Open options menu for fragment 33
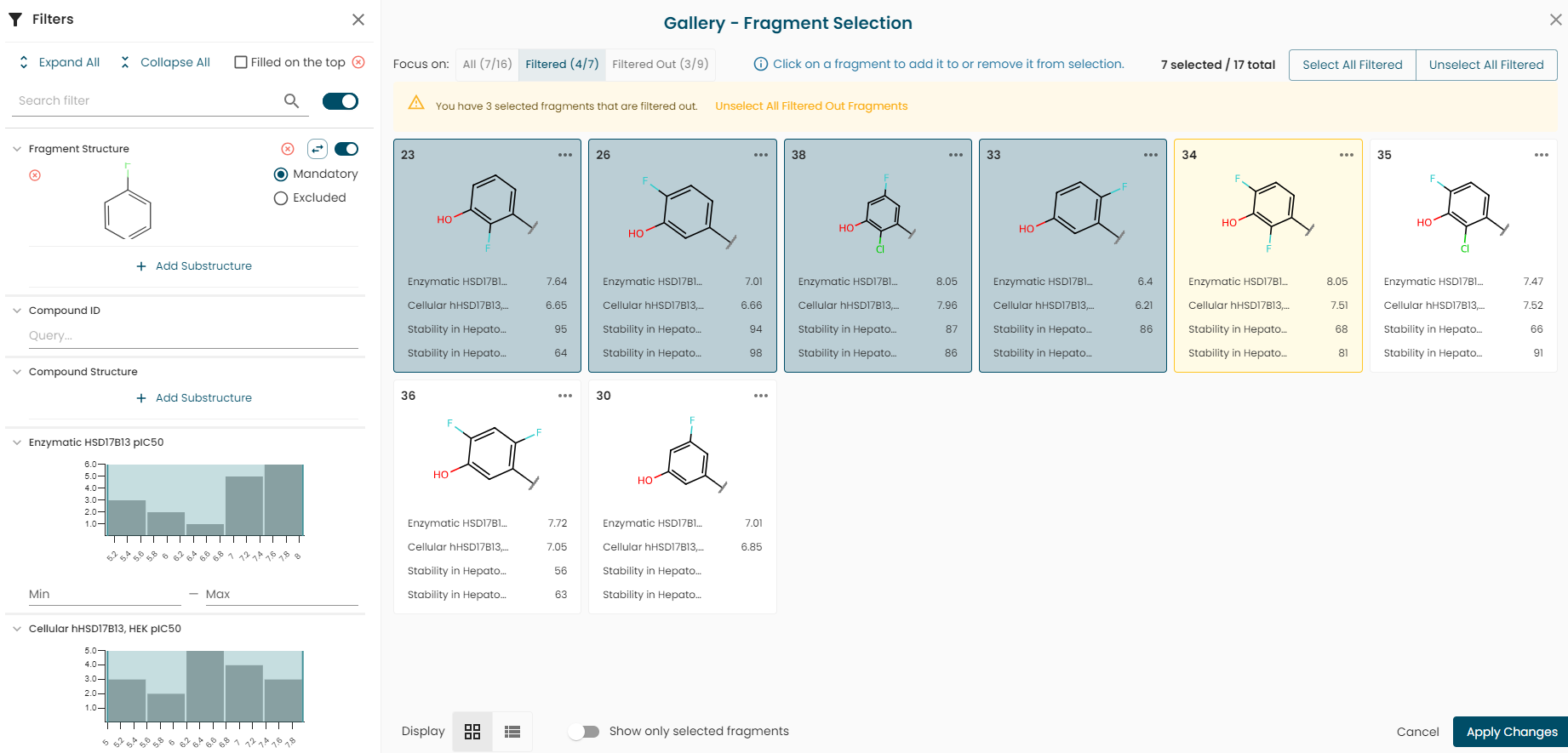1568x753 pixels. click(x=1151, y=155)
